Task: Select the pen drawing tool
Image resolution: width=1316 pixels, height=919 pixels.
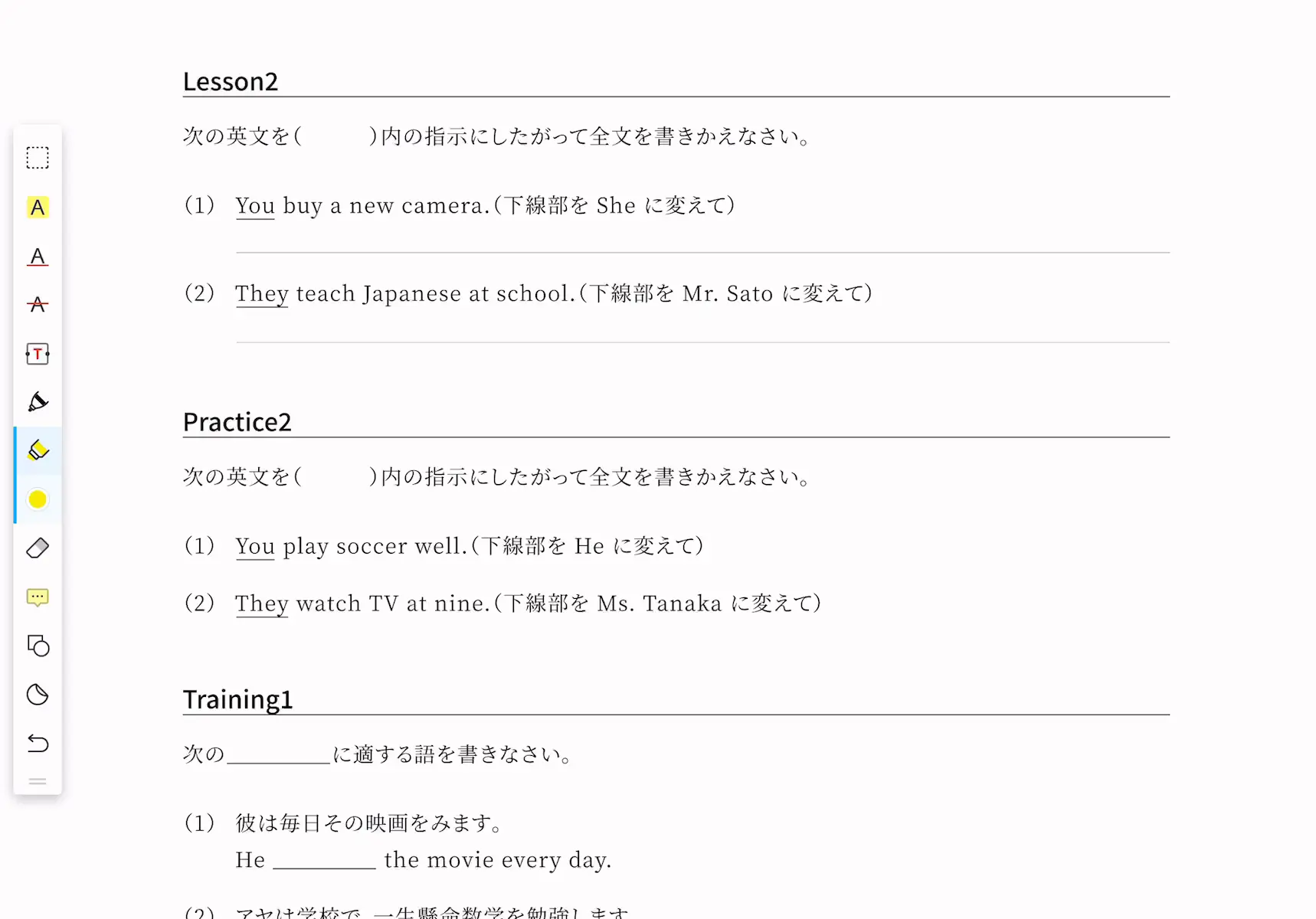Action: [x=38, y=402]
